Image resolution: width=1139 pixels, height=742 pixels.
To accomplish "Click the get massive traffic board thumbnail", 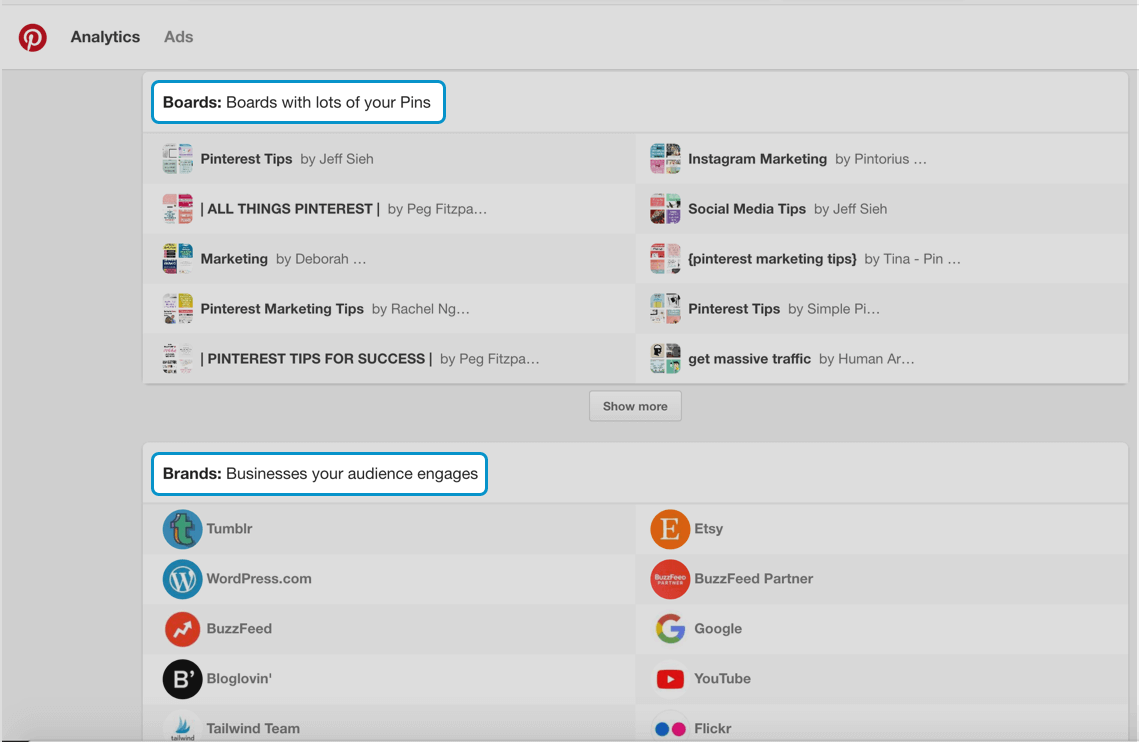I will (x=664, y=358).
